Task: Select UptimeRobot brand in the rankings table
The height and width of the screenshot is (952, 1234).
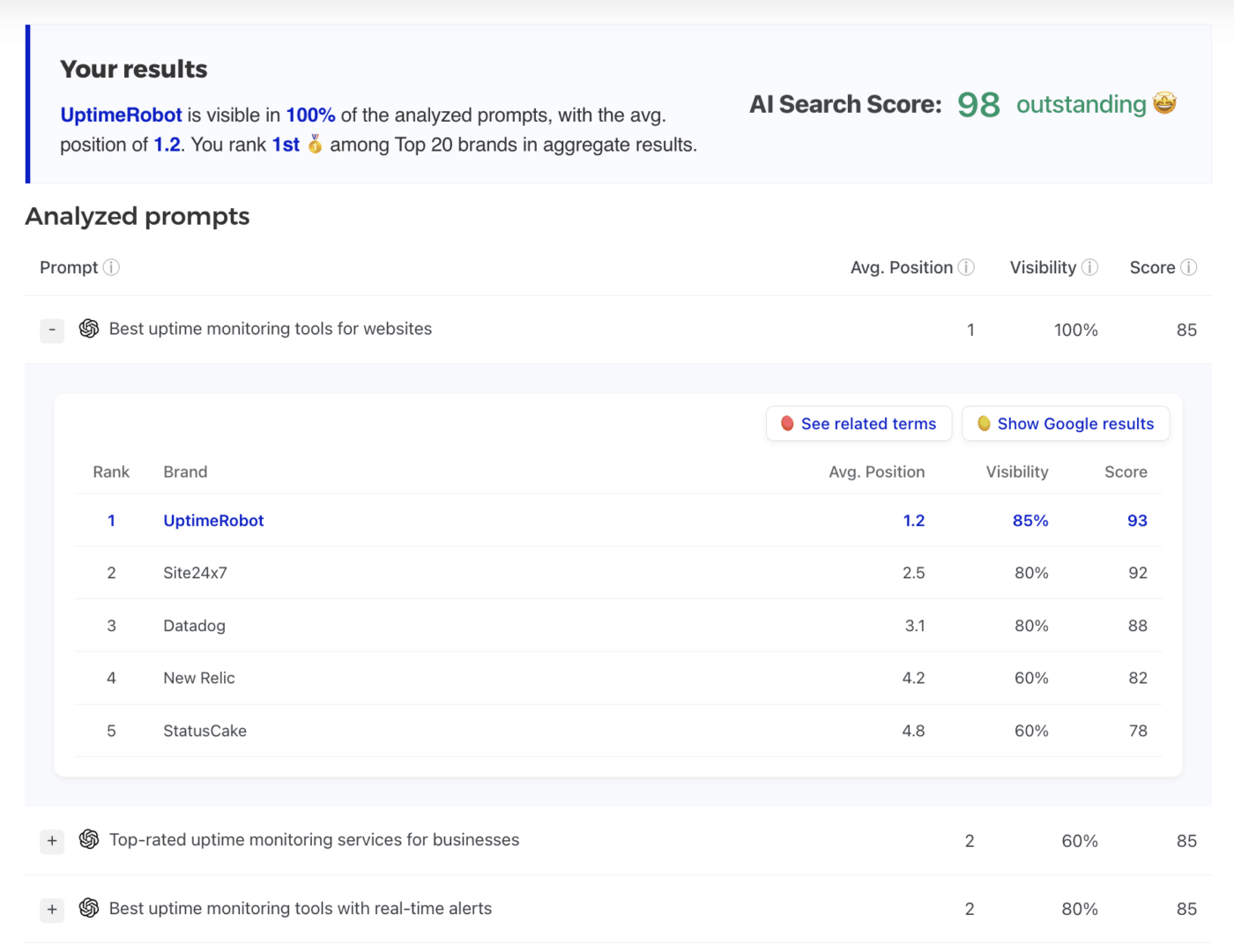Action: click(x=213, y=520)
